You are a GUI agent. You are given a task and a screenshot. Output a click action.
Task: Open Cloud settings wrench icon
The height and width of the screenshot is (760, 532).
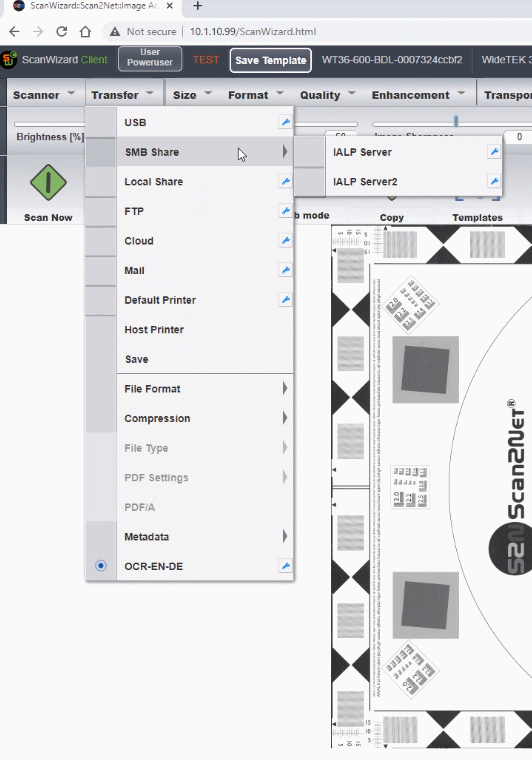pyautogui.click(x=285, y=240)
